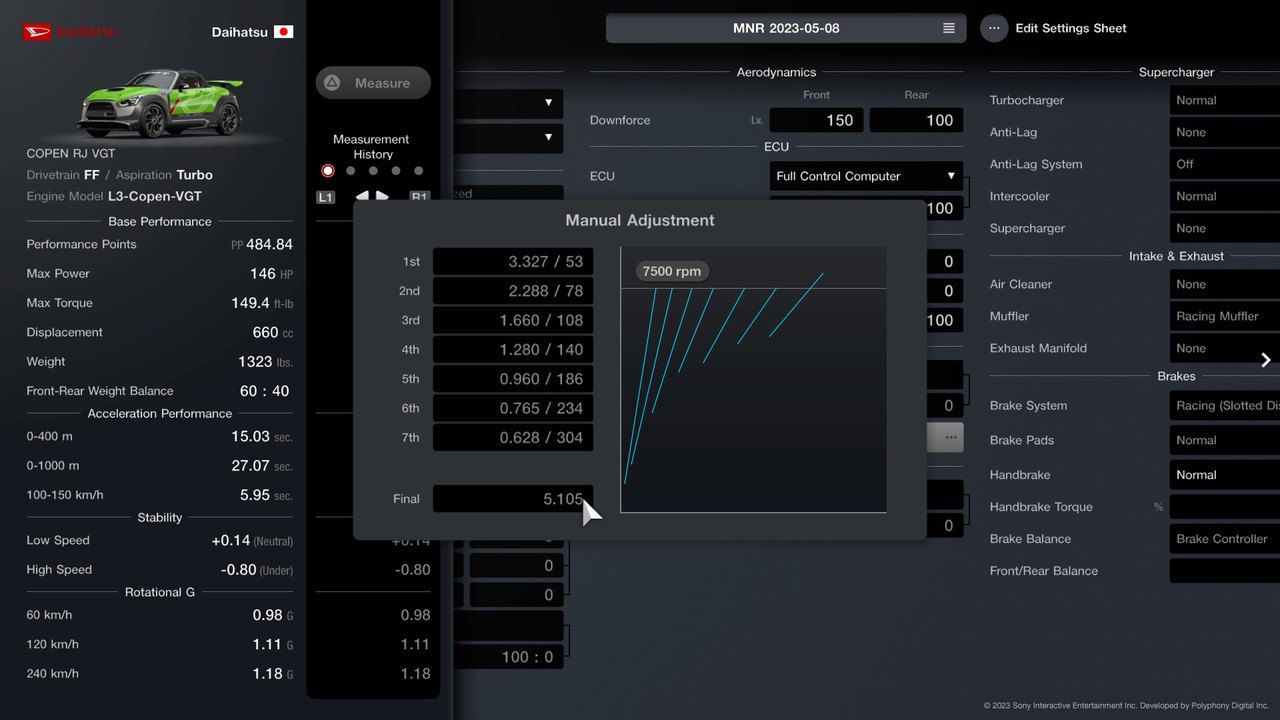This screenshot has width=1280, height=720.
Task: Open the ECU Full Control Computer dropdown
Action: (866, 176)
